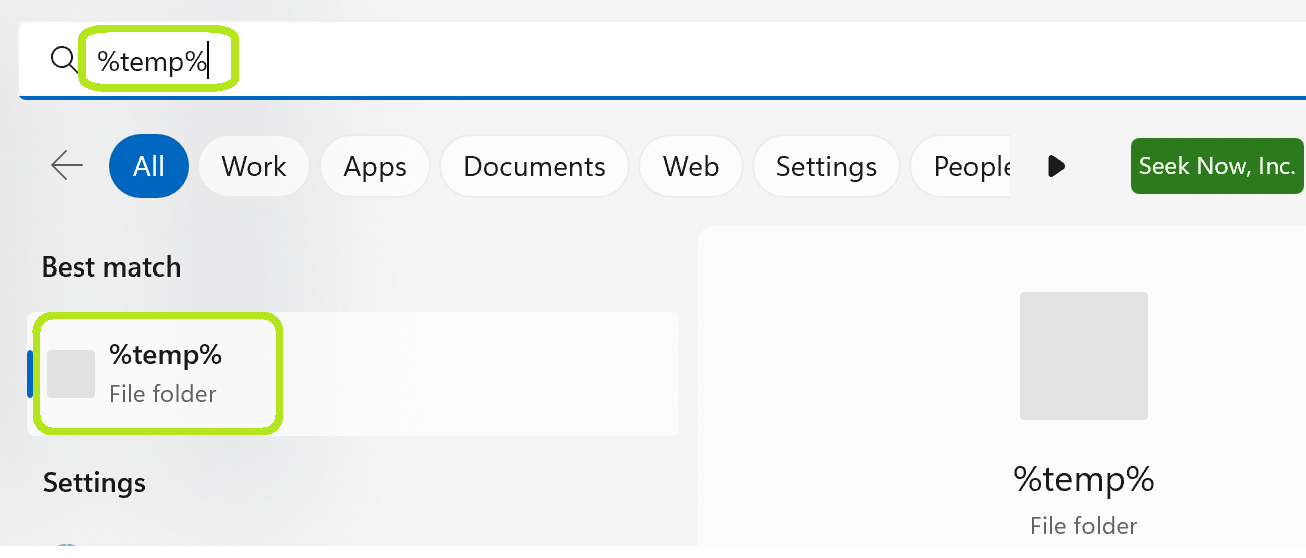
Task: Switch to the Work filter tab
Action: click(254, 166)
